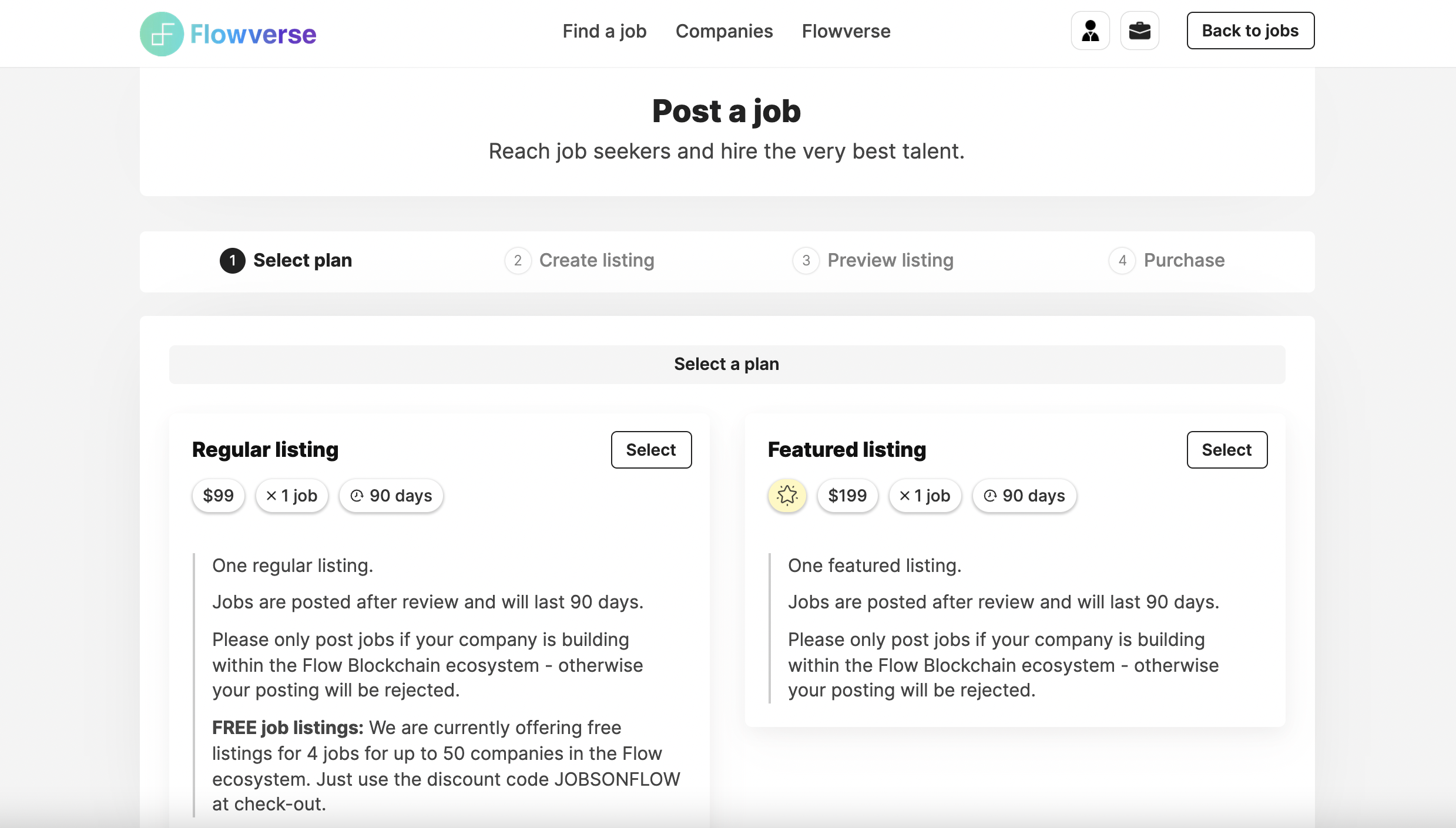Switch to the Create listing step

(596, 261)
